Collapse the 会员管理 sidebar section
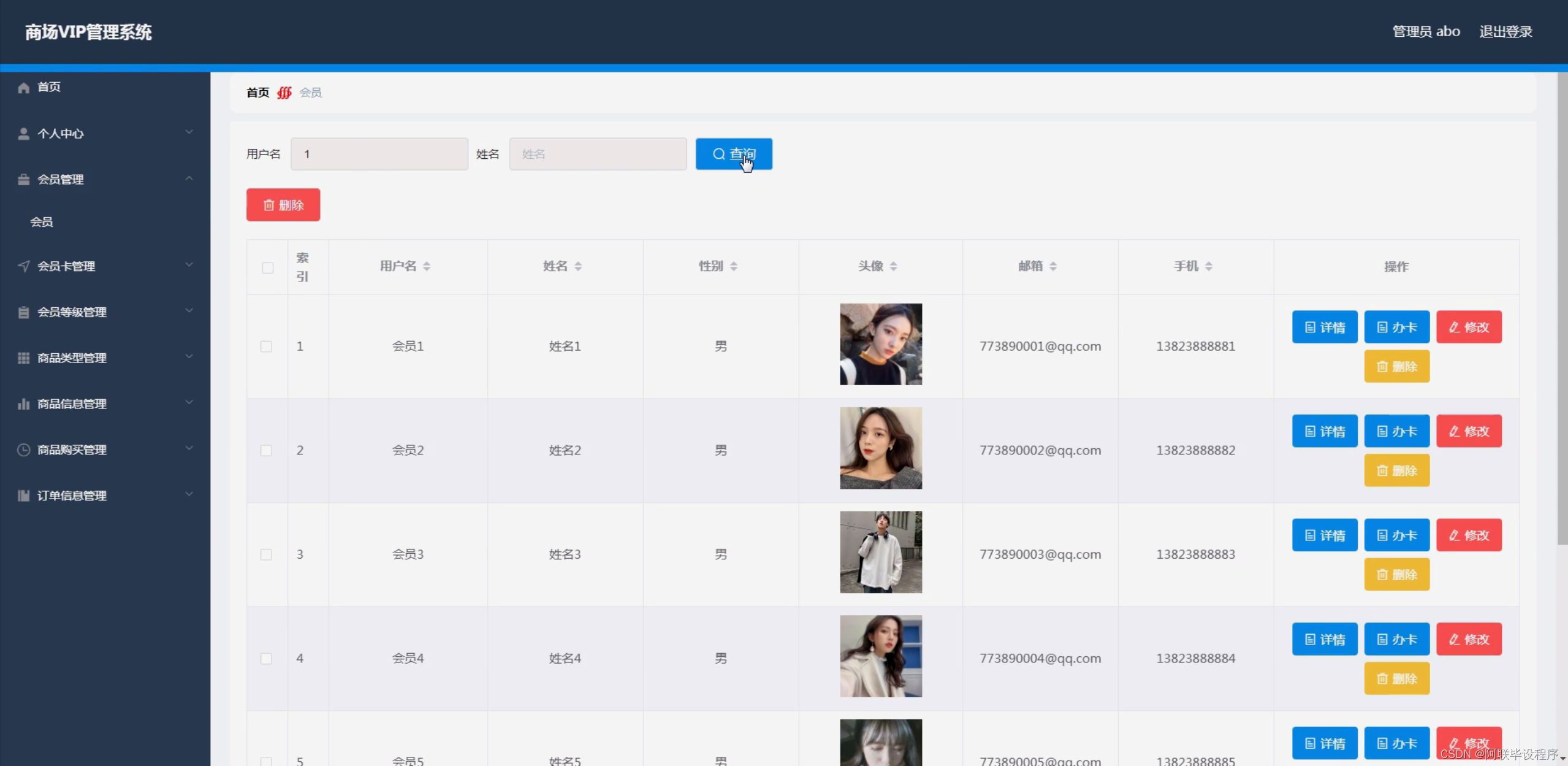This screenshot has height=766, width=1568. click(x=189, y=178)
